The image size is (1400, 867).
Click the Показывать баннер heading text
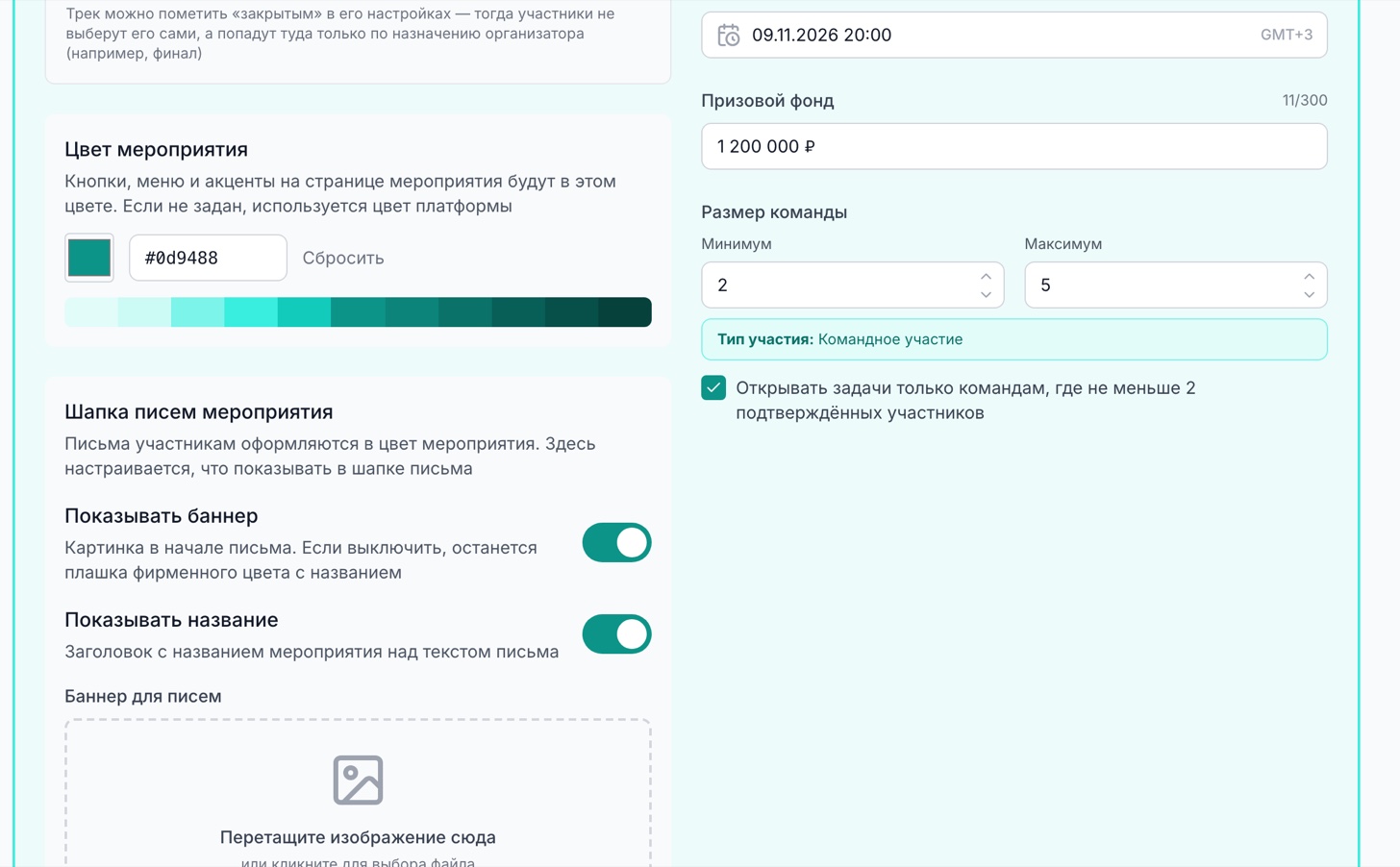click(162, 515)
